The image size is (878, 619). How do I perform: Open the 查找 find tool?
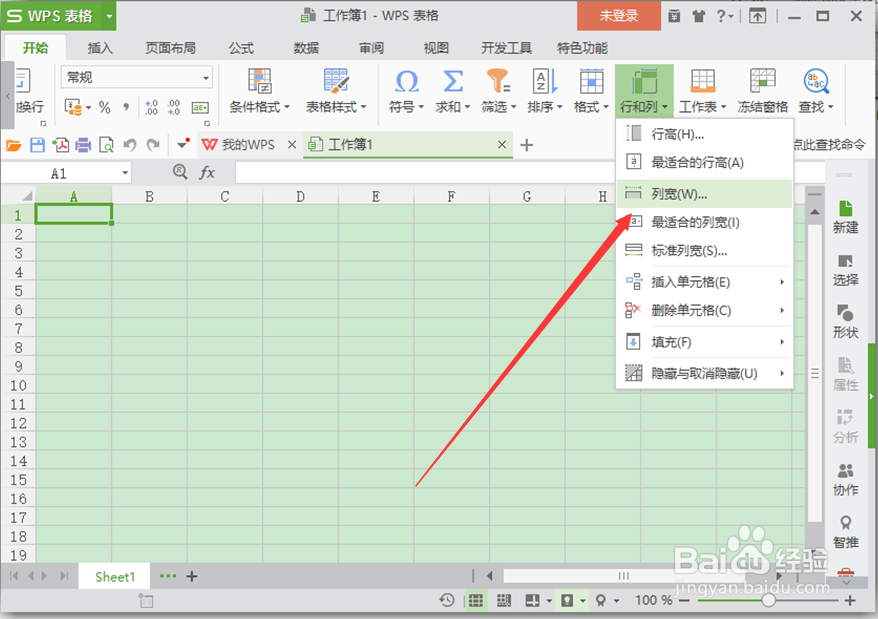(x=819, y=80)
